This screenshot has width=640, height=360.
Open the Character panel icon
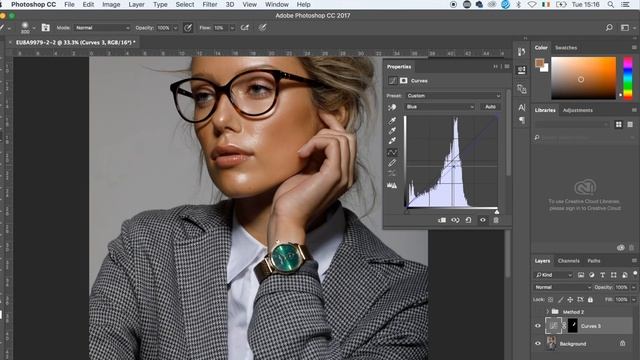pos(522,107)
